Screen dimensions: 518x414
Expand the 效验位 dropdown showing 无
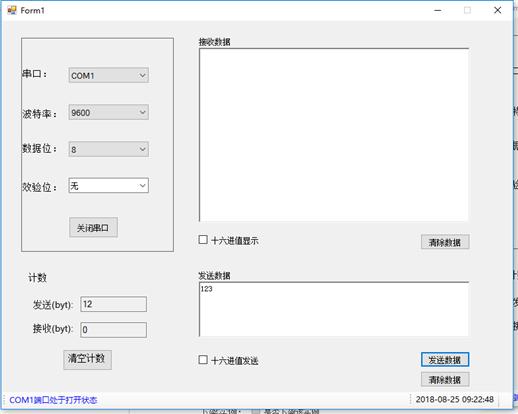tap(109, 185)
